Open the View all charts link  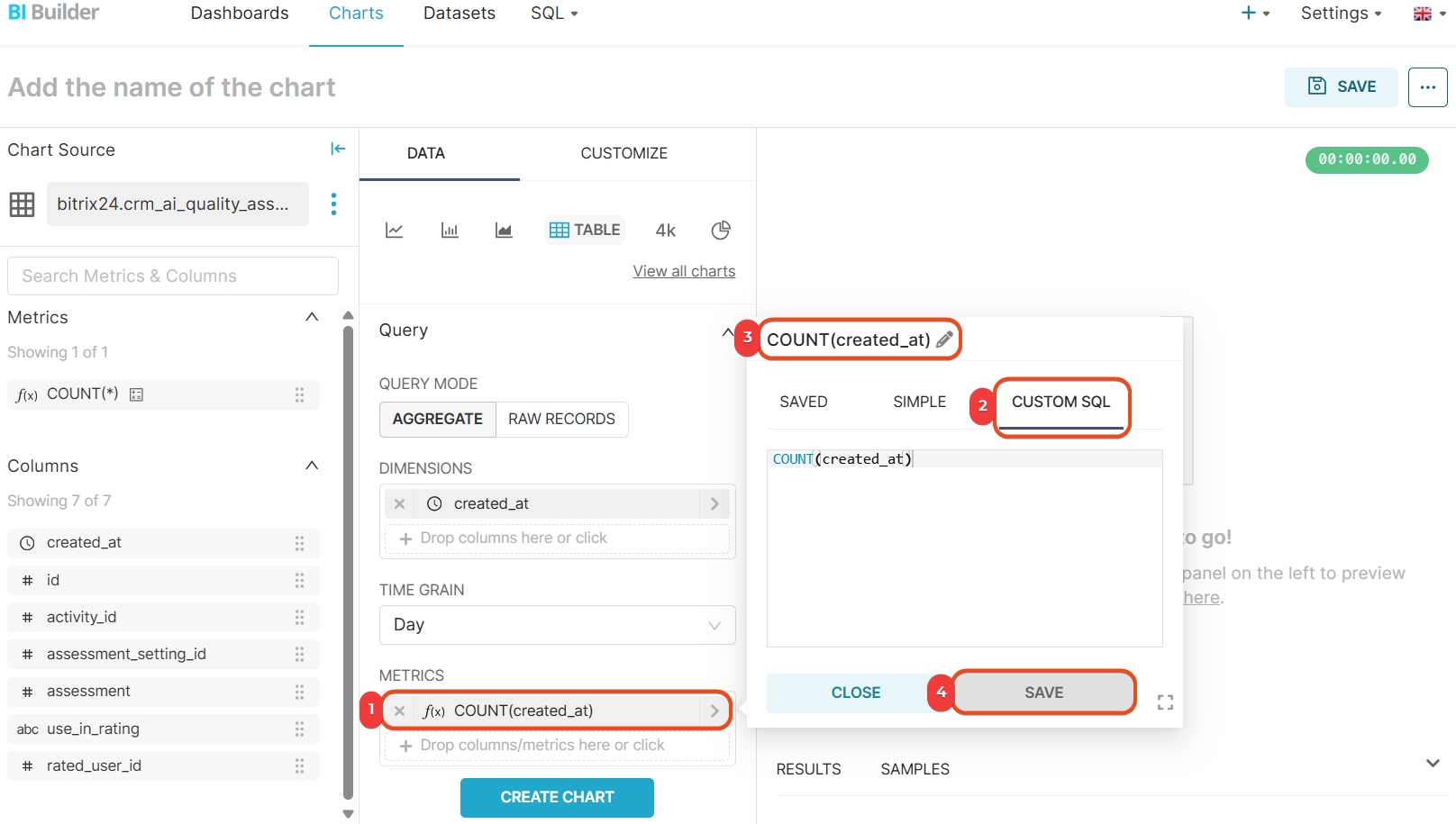[x=684, y=272]
